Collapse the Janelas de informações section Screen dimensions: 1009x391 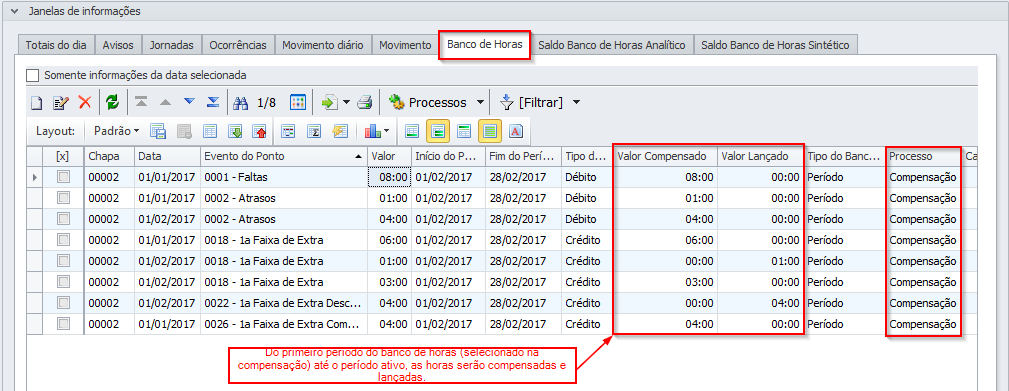(15, 11)
